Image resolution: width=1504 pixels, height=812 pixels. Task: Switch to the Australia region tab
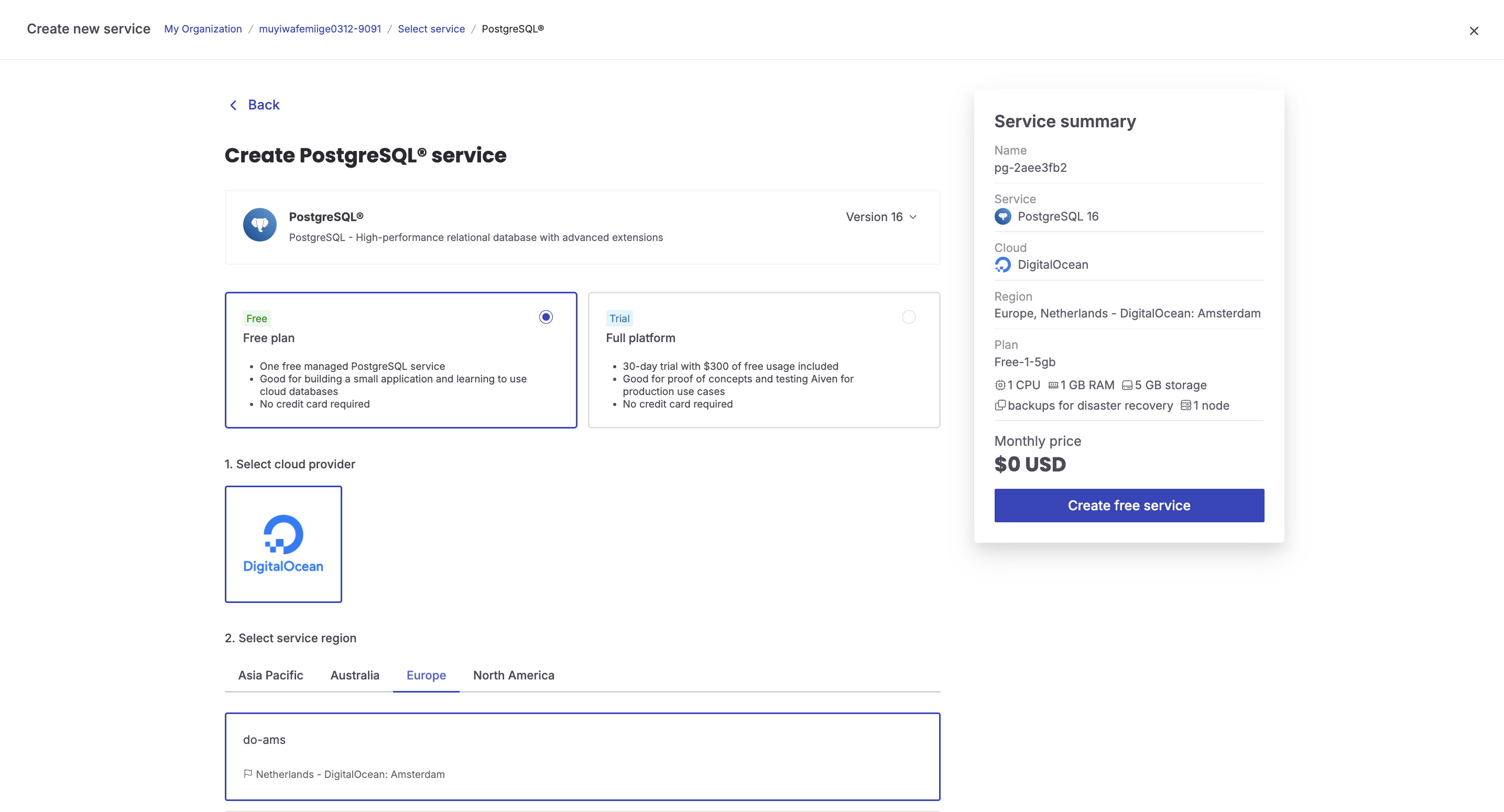355,675
